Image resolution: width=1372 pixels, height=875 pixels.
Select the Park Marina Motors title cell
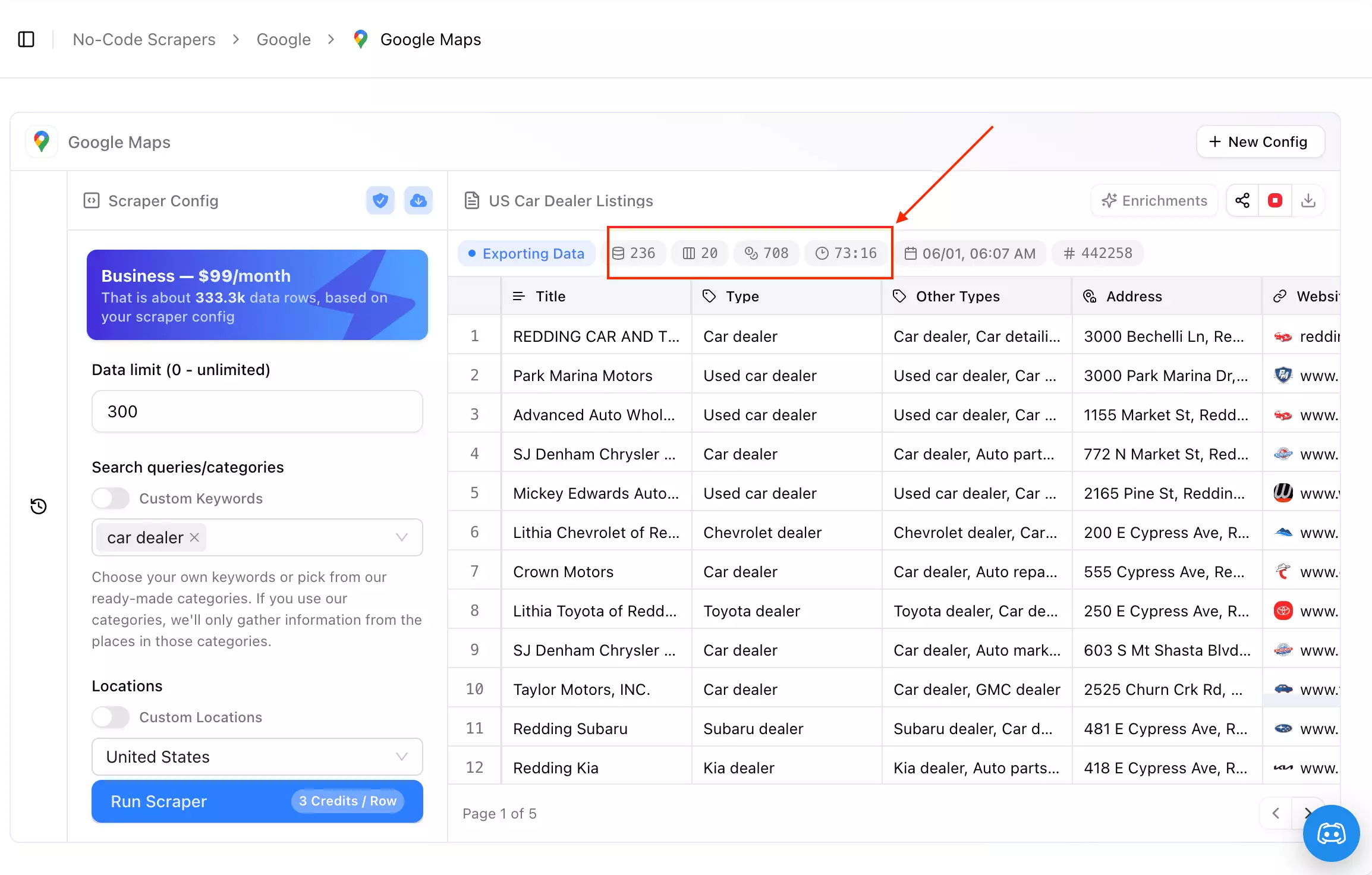coord(596,375)
